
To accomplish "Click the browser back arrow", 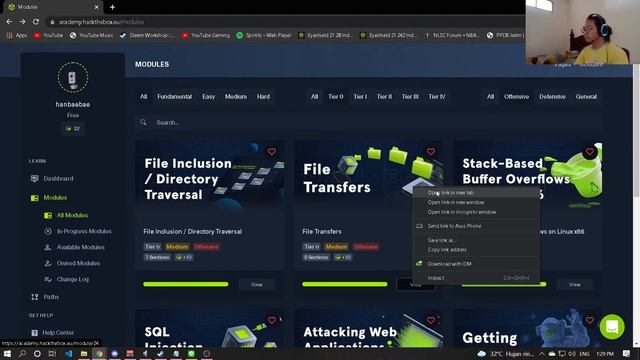I will click(x=9, y=22).
